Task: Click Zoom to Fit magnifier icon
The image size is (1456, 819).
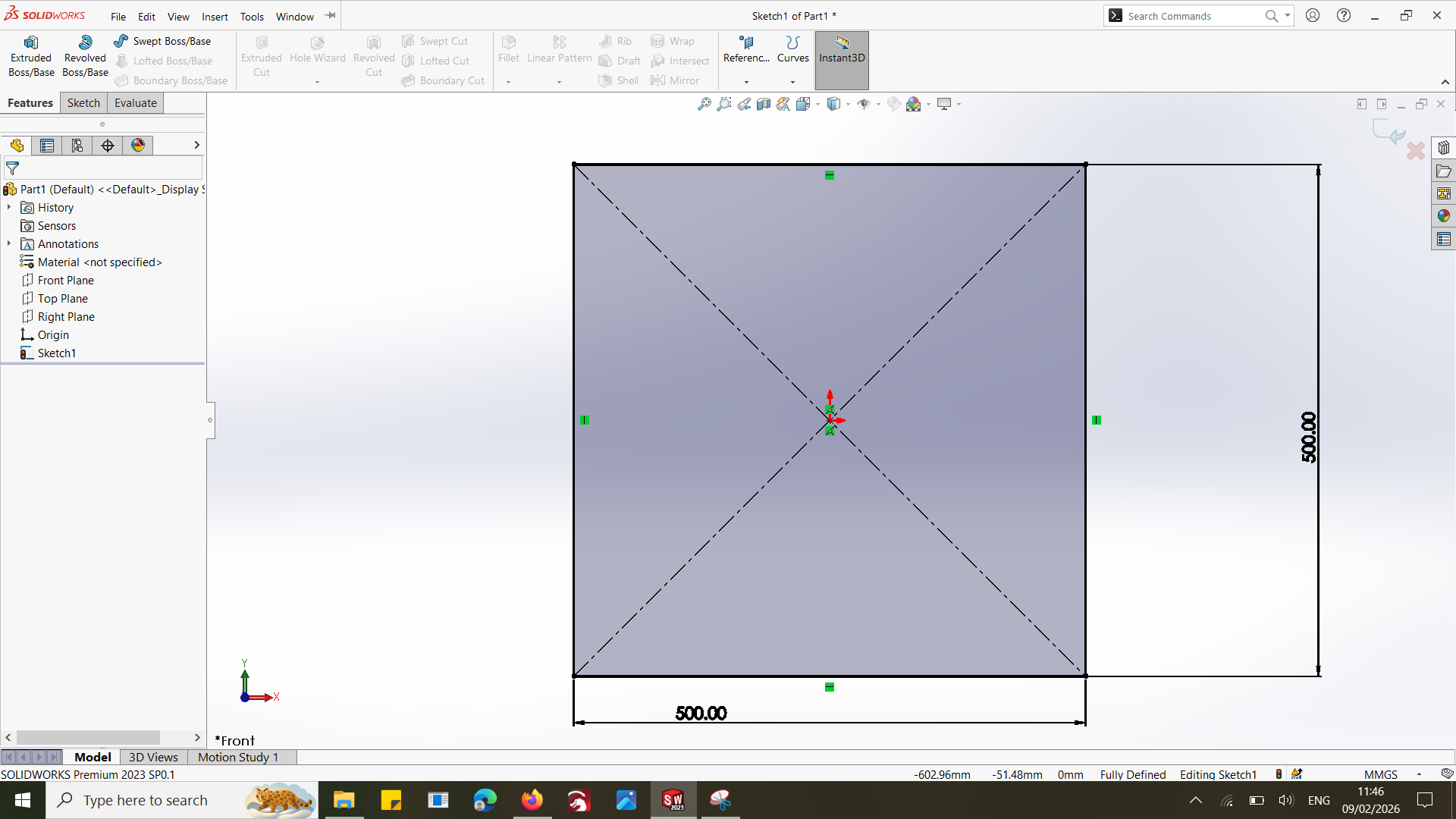Action: point(704,104)
